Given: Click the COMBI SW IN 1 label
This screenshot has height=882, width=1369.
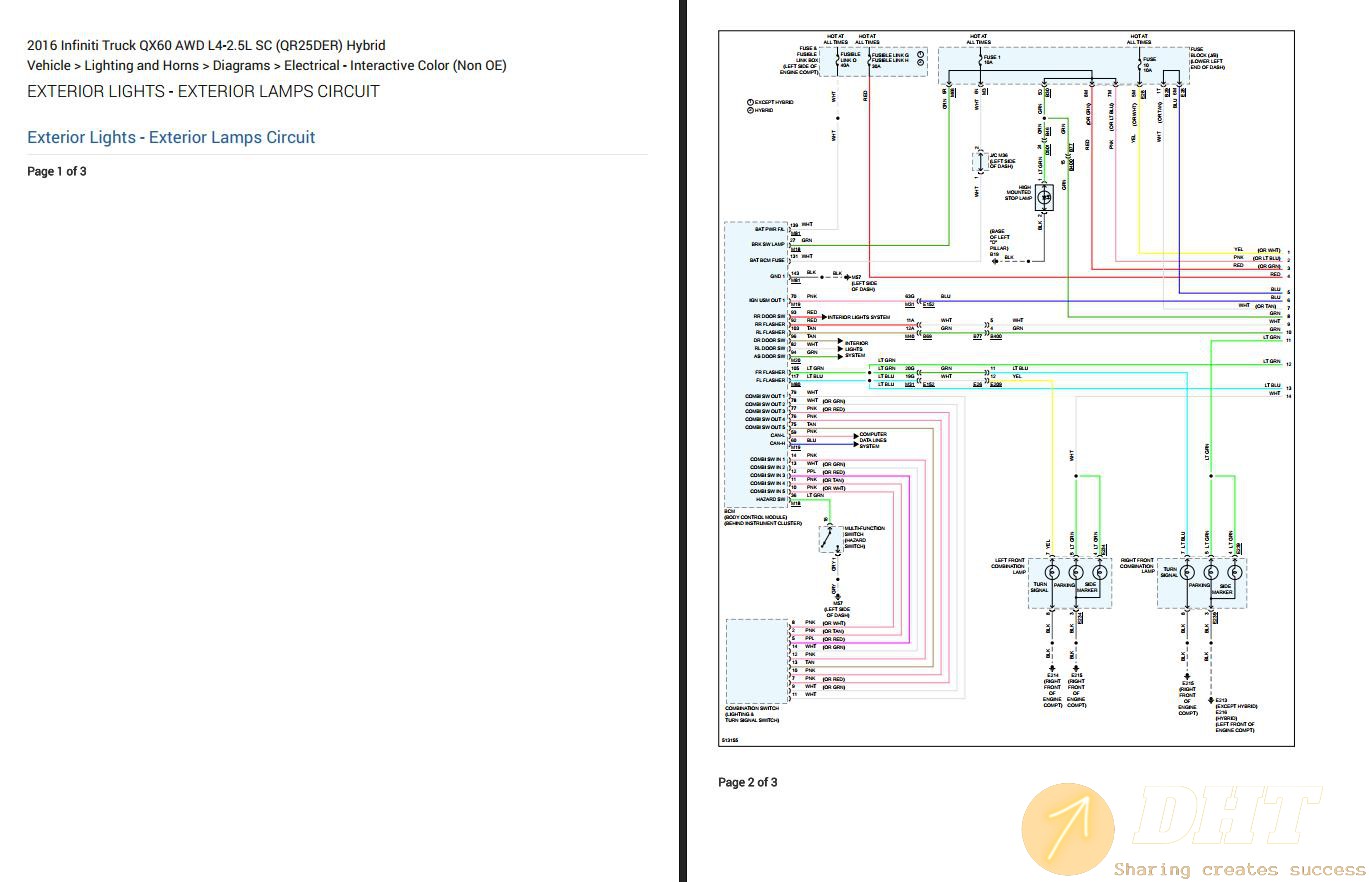Looking at the screenshot, I should (x=768, y=460).
